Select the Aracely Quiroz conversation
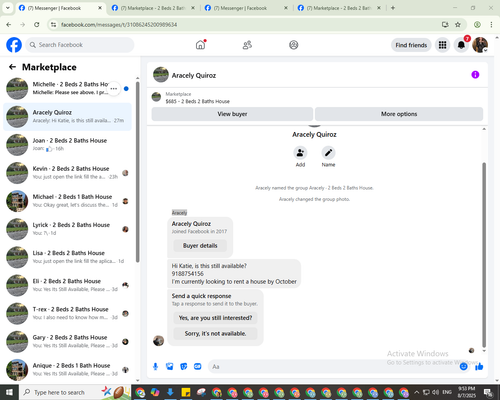 point(67,117)
